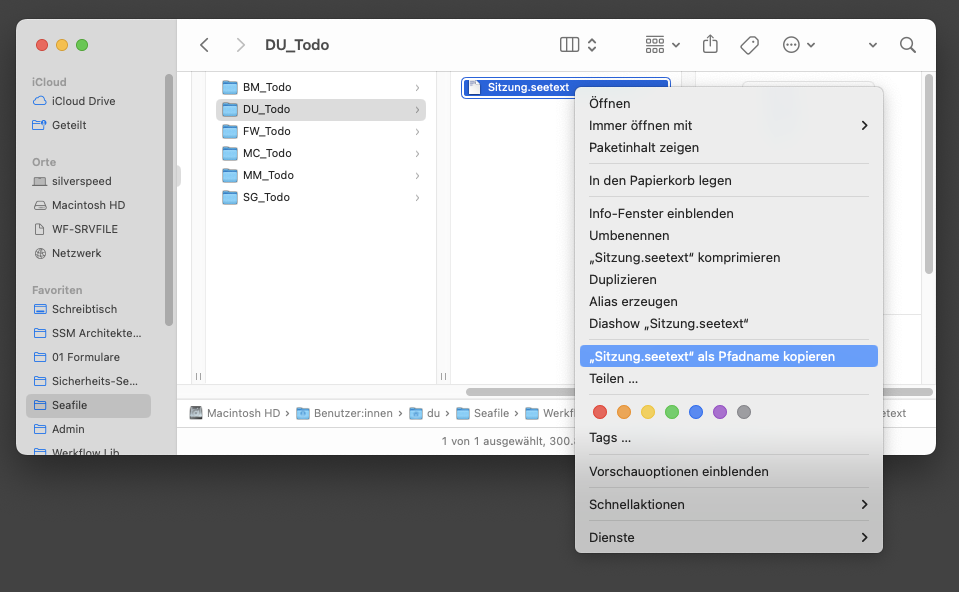
Task: Click 'Teilen …' in the context menu
Action: tap(613, 379)
